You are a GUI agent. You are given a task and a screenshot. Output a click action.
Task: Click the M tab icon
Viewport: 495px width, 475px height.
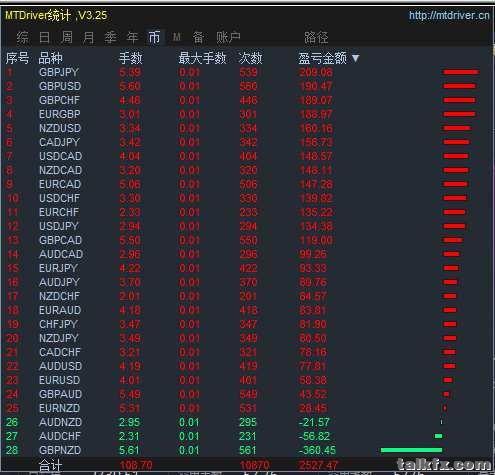coord(177,37)
